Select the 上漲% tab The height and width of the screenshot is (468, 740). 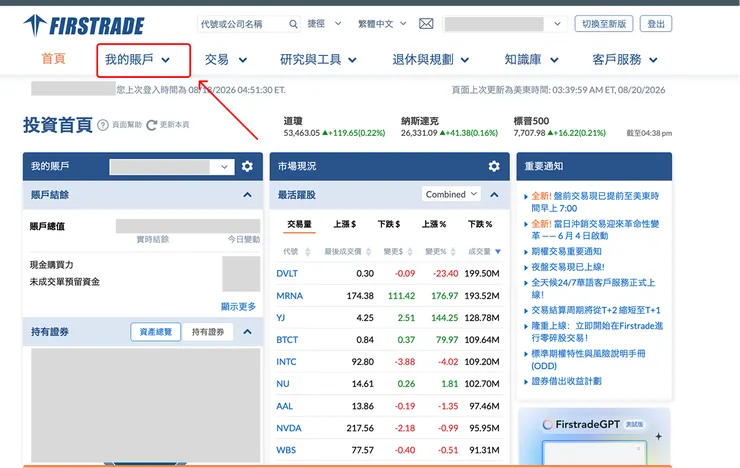pyautogui.click(x=434, y=224)
